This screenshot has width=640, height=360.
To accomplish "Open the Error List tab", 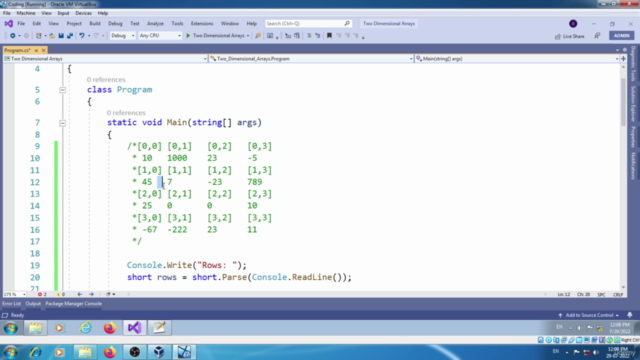I will point(11,304).
